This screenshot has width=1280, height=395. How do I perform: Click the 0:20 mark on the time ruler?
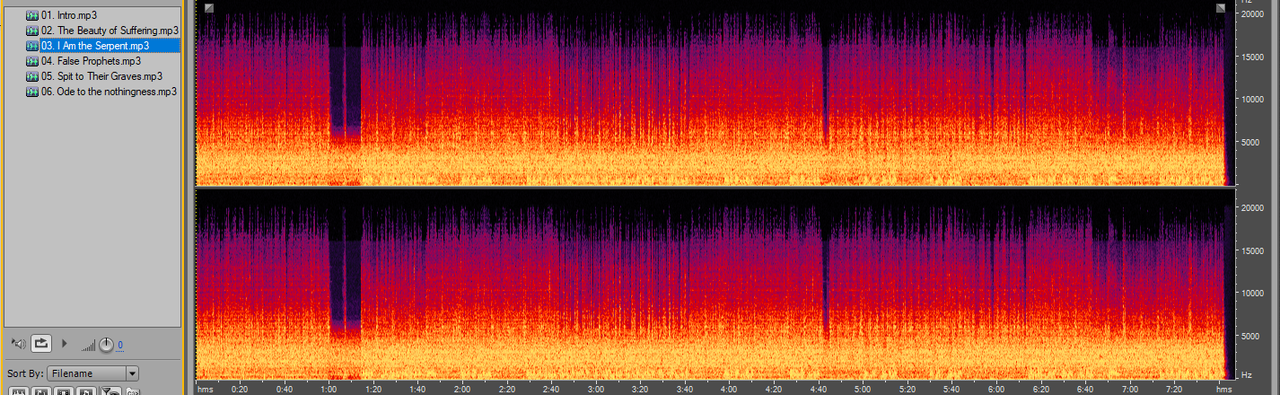point(240,389)
